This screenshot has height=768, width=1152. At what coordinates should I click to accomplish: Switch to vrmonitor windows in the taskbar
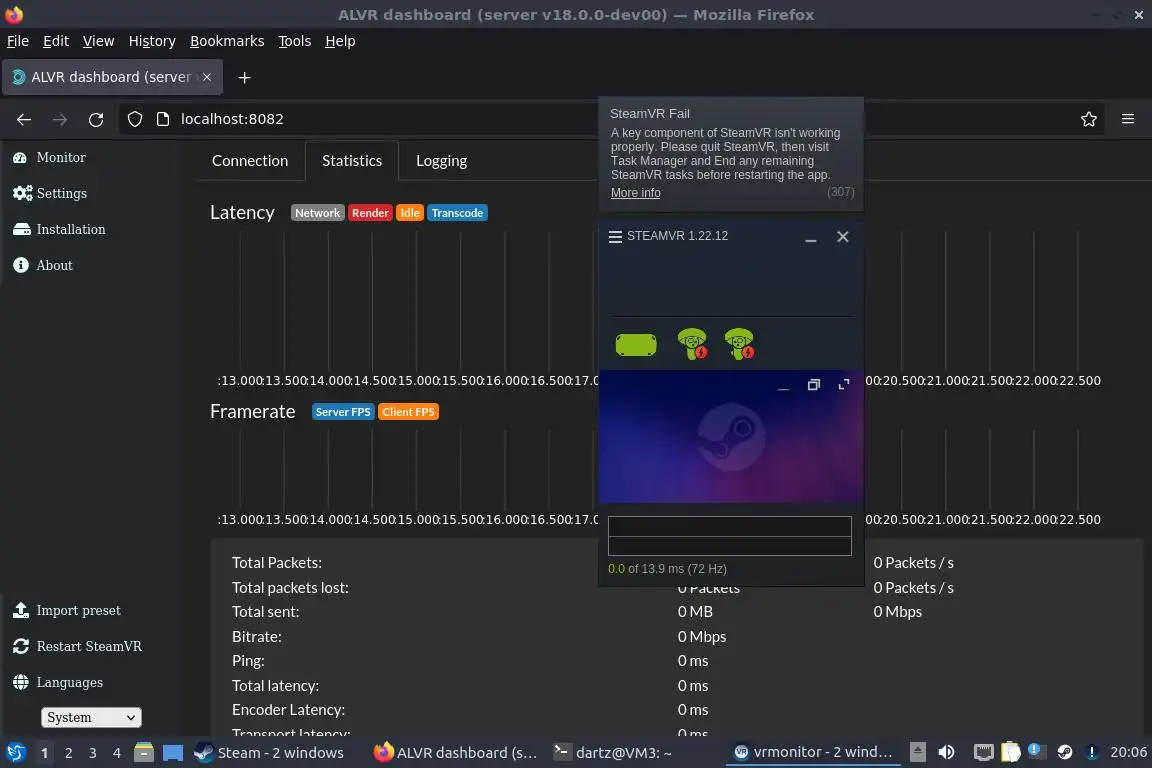point(813,753)
